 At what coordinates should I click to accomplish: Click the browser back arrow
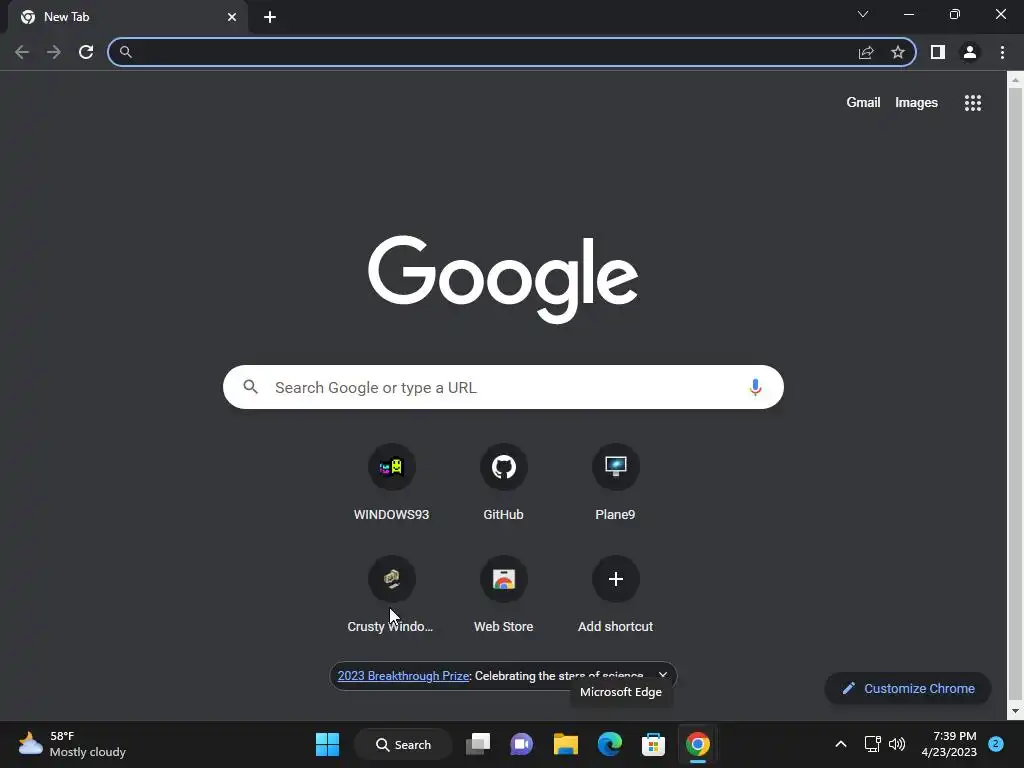22,52
